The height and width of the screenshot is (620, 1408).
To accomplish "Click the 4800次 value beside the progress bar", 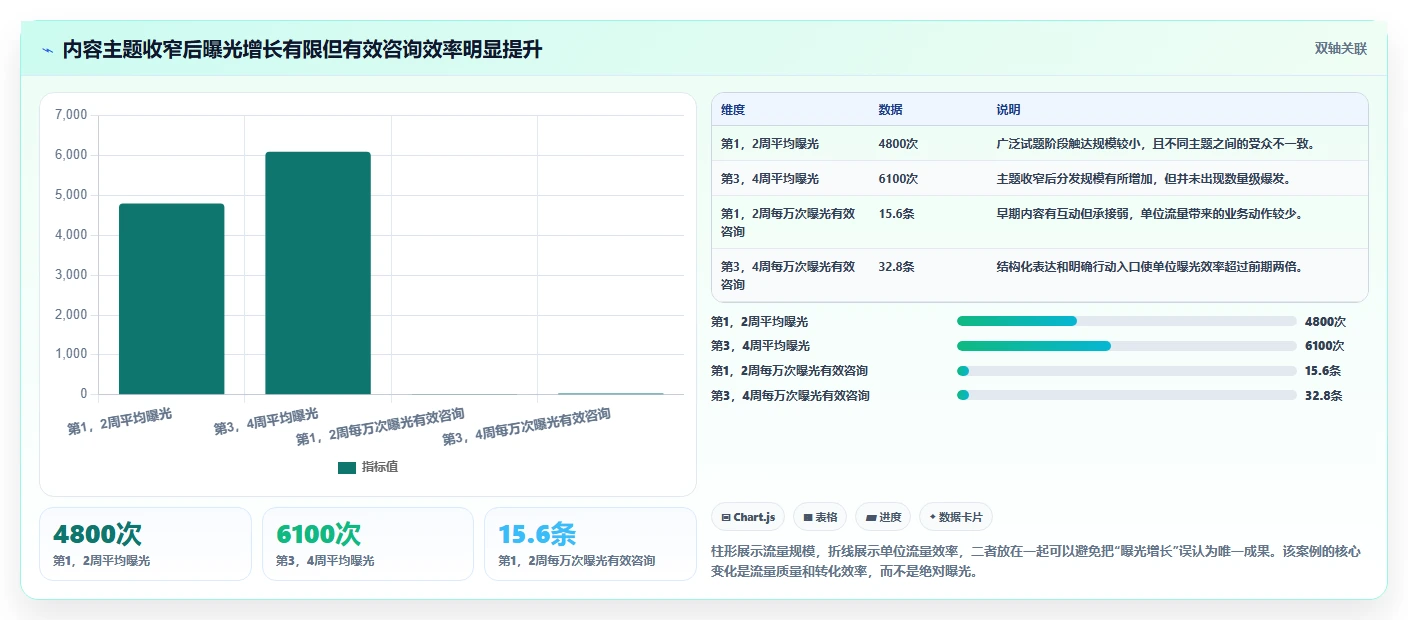I will coord(1325,322).
